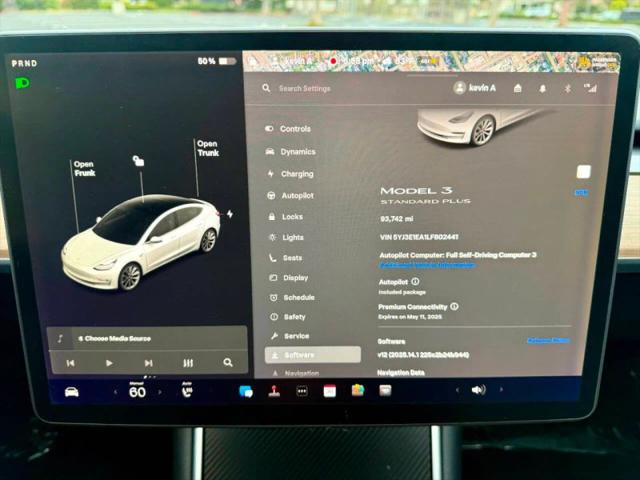Focus the Search Settings input field
The image size is (640, 480).
[x=304, y=88]
